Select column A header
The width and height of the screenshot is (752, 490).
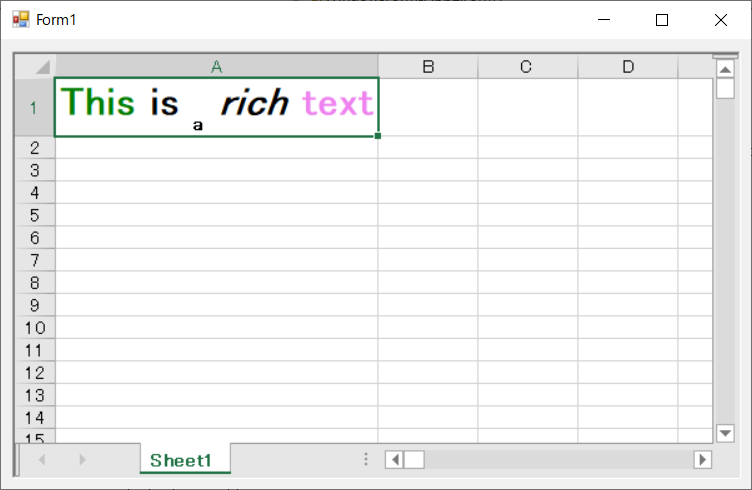point(216,67)
